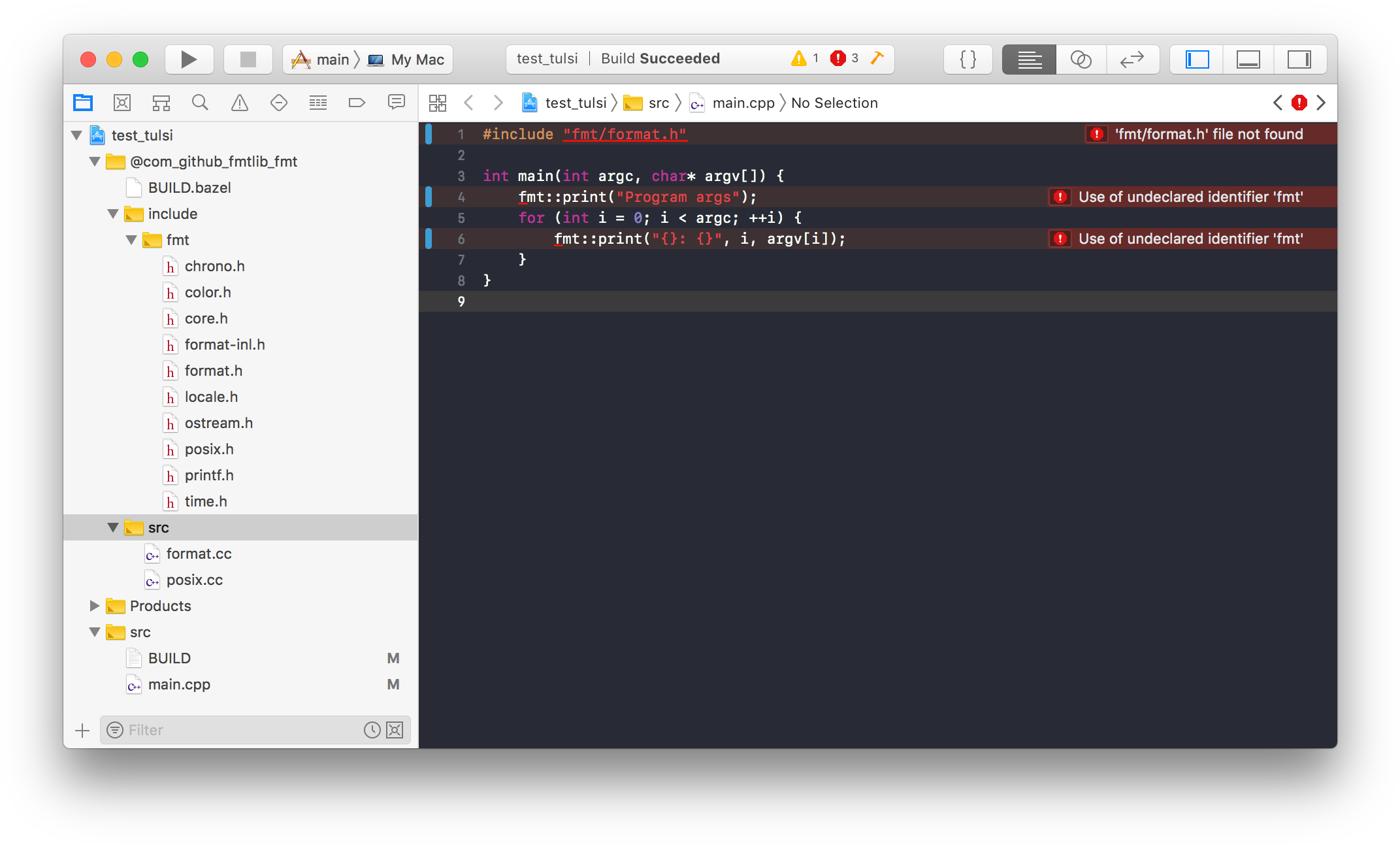Viewport: 1400px width, 845px height.
Task: Open the Report navigator
Action: point(396,103)
